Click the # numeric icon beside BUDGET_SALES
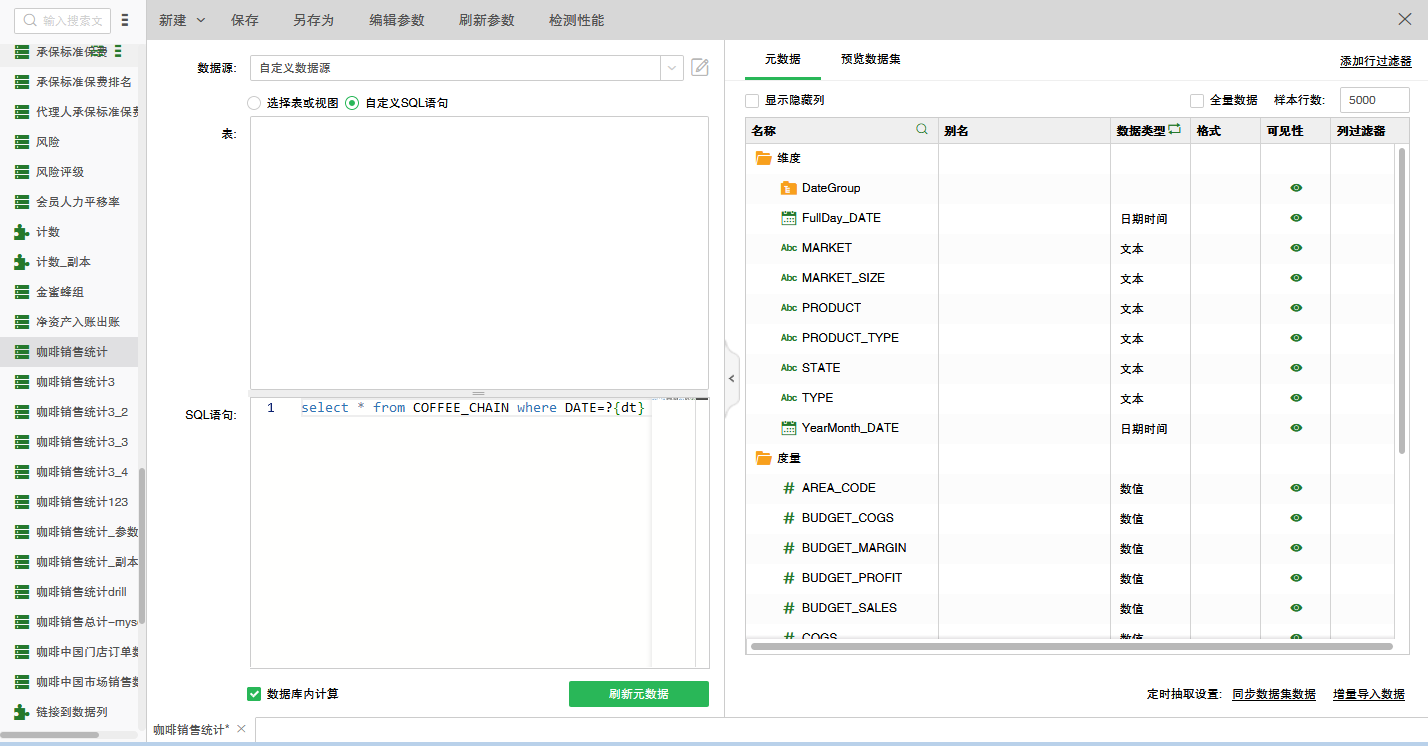Screen dimensions: 1428x746 coord(789,608)
